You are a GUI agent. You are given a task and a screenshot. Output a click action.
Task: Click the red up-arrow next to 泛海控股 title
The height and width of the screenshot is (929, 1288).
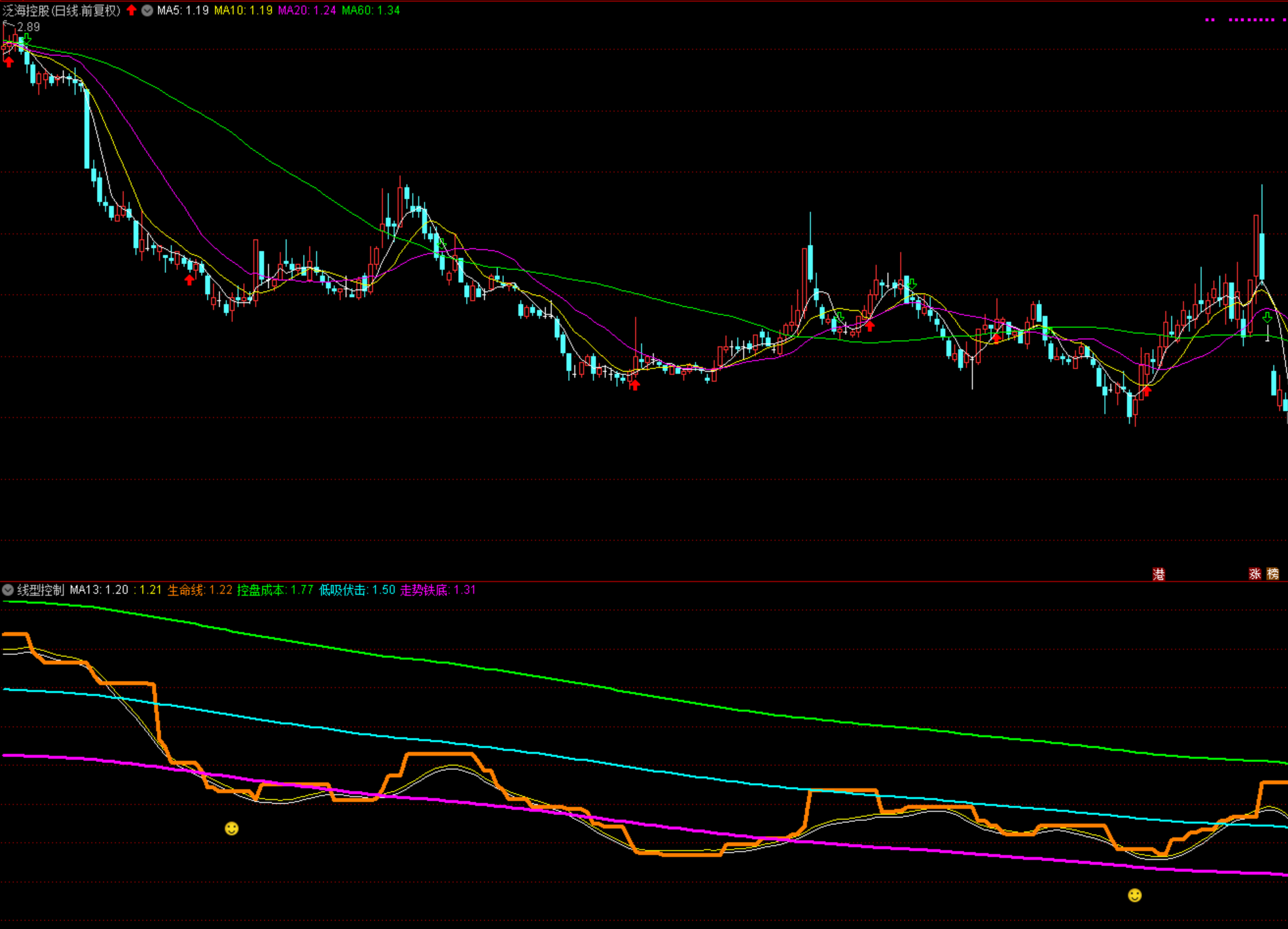(132, 10)
